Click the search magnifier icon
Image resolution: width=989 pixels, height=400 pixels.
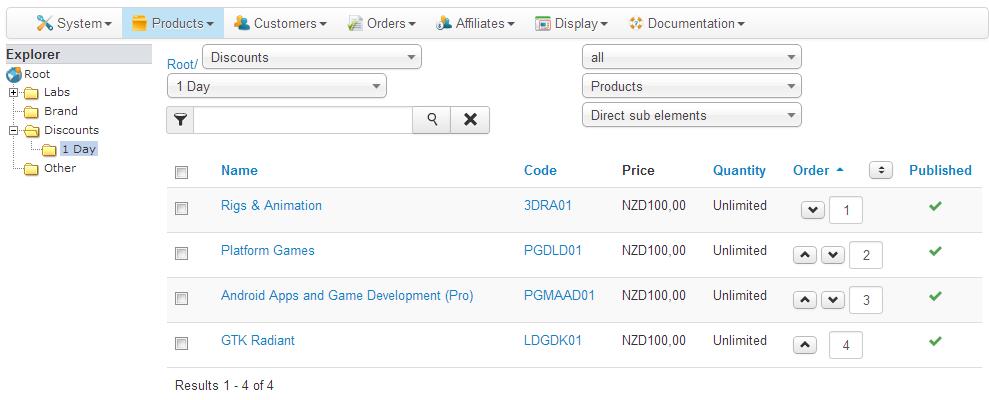(x=432, y=120)
